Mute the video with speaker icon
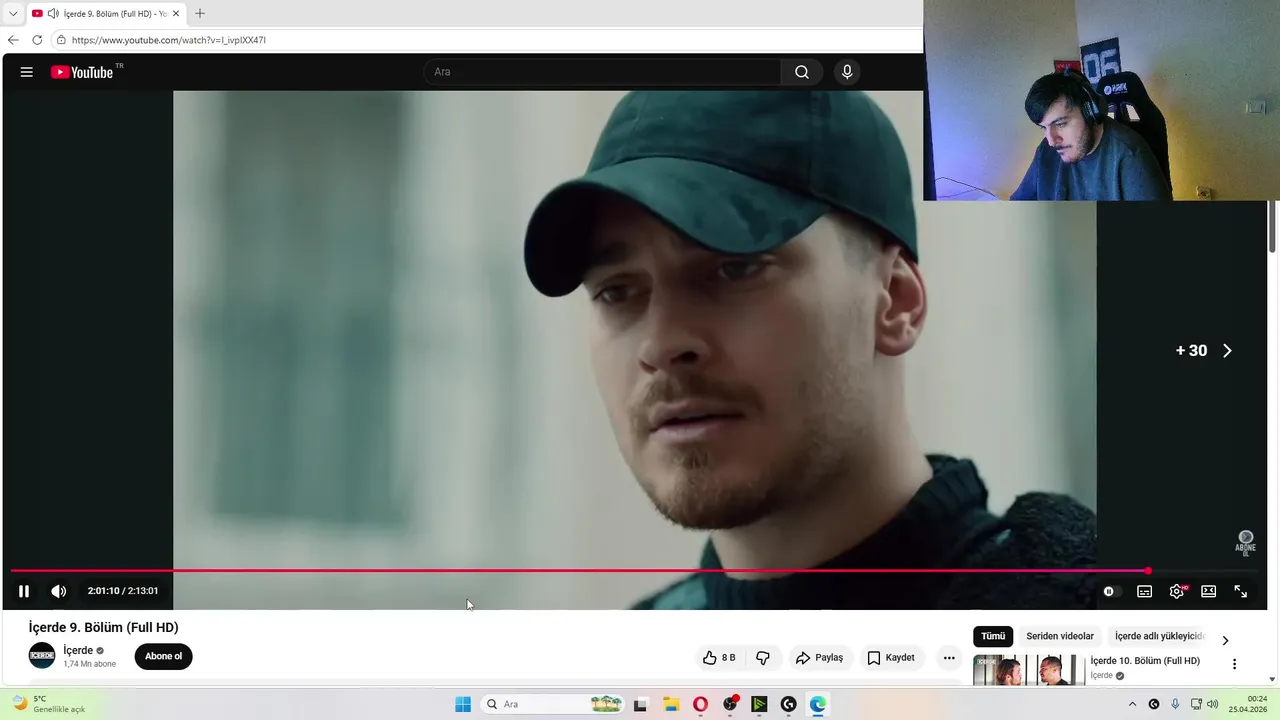 pyautogui.click(x=59, y=591)
